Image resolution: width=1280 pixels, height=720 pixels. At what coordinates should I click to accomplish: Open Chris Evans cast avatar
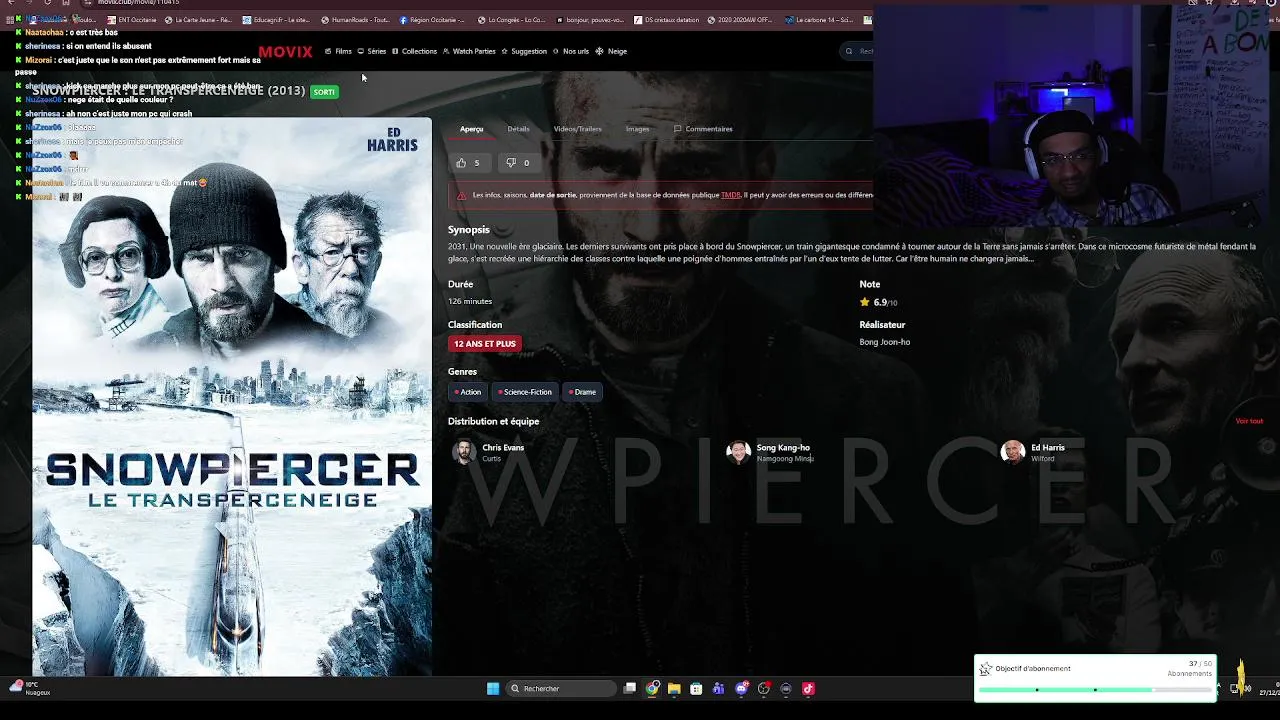pos(464,452)
